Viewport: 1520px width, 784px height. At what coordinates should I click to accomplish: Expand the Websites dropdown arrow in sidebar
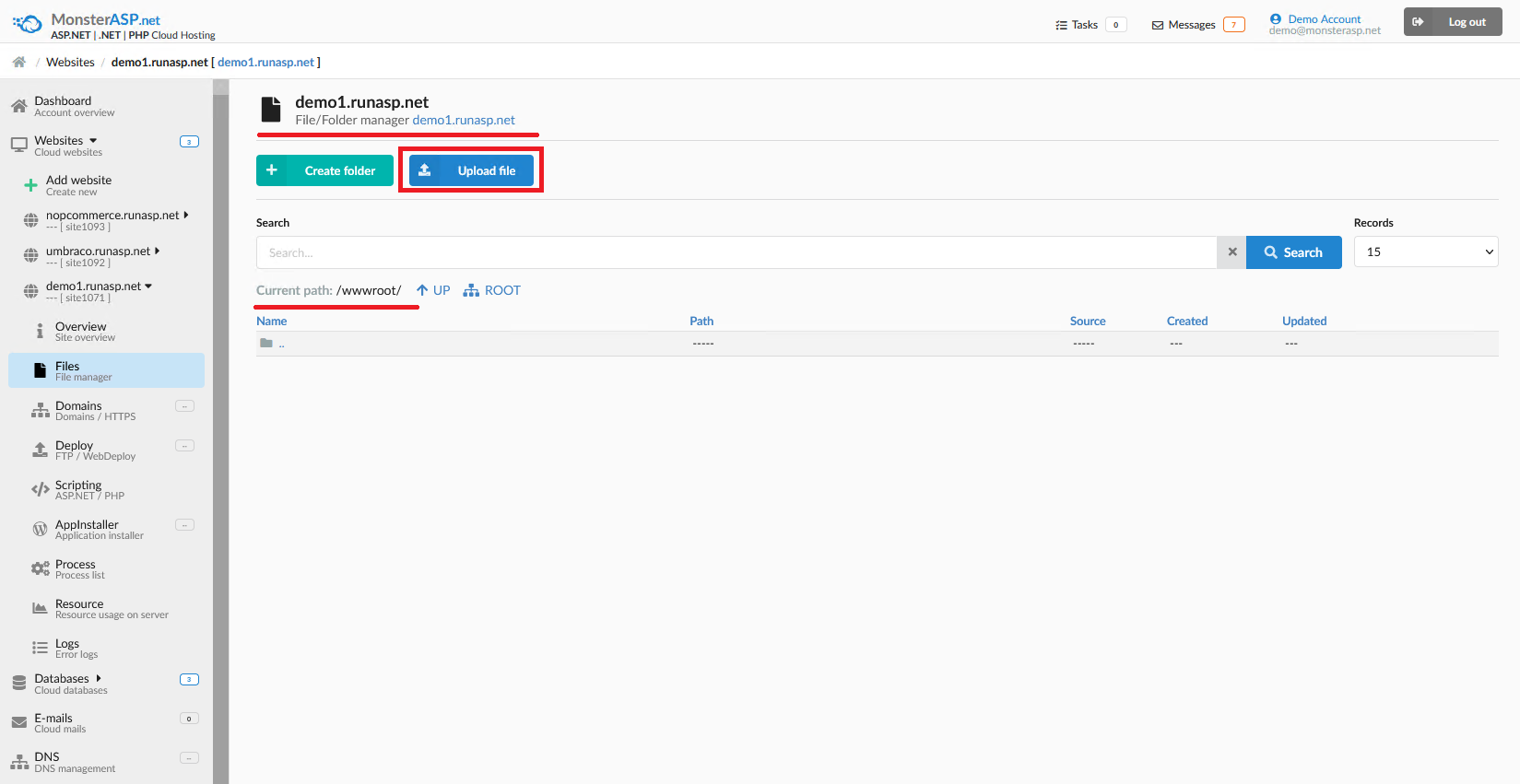pos(93,141)
